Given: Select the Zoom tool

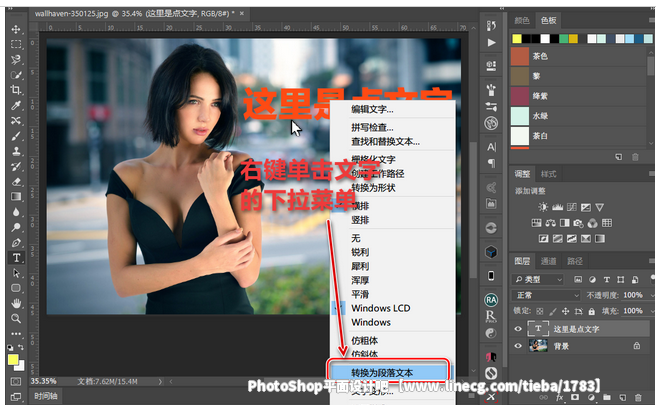Looking at the screenshot, I should click(x=16, y=318).
